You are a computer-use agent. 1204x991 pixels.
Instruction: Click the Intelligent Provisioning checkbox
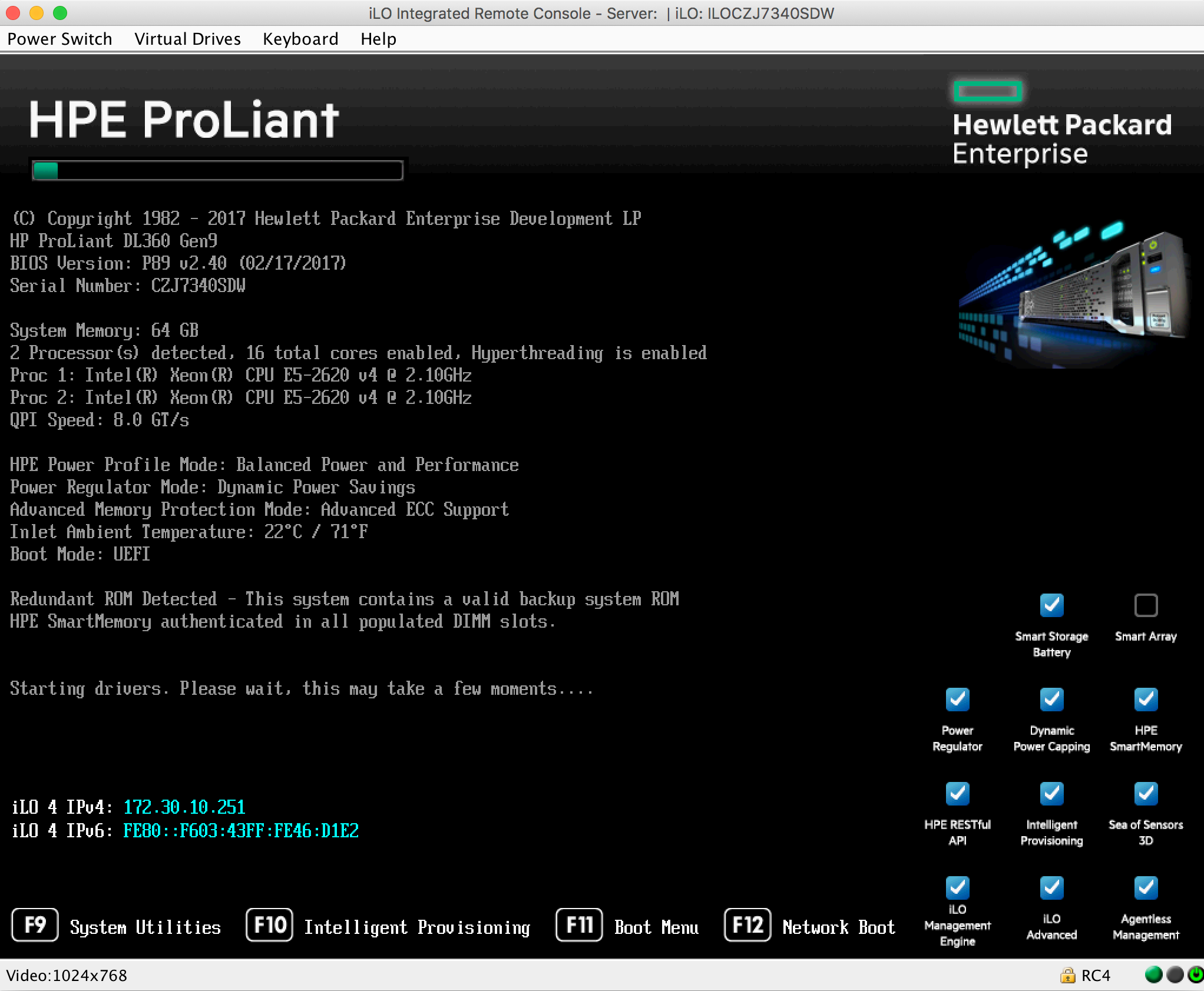pyautogui.click(x=1051, y=793)
